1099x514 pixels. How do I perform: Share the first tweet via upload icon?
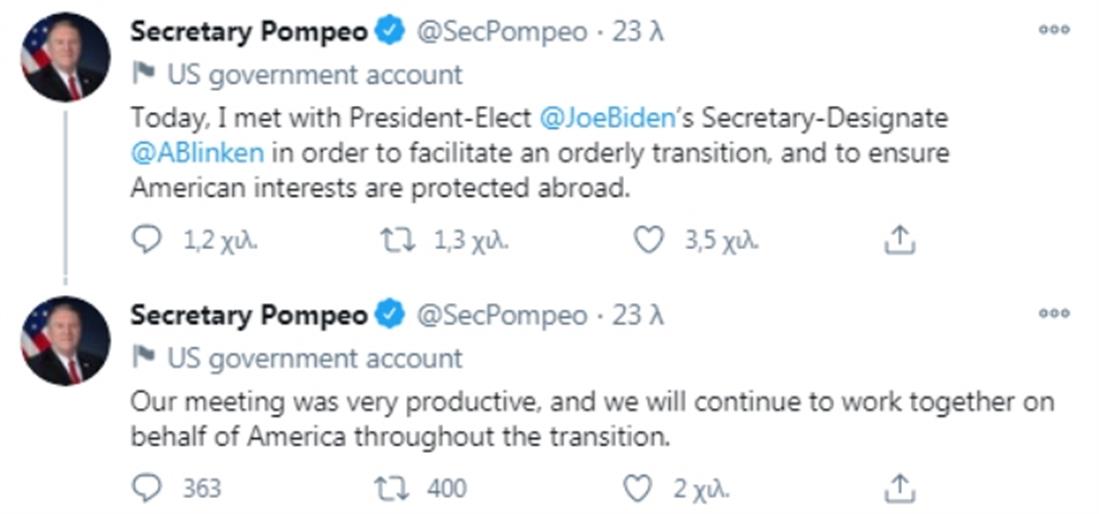(x=899, y=240)
